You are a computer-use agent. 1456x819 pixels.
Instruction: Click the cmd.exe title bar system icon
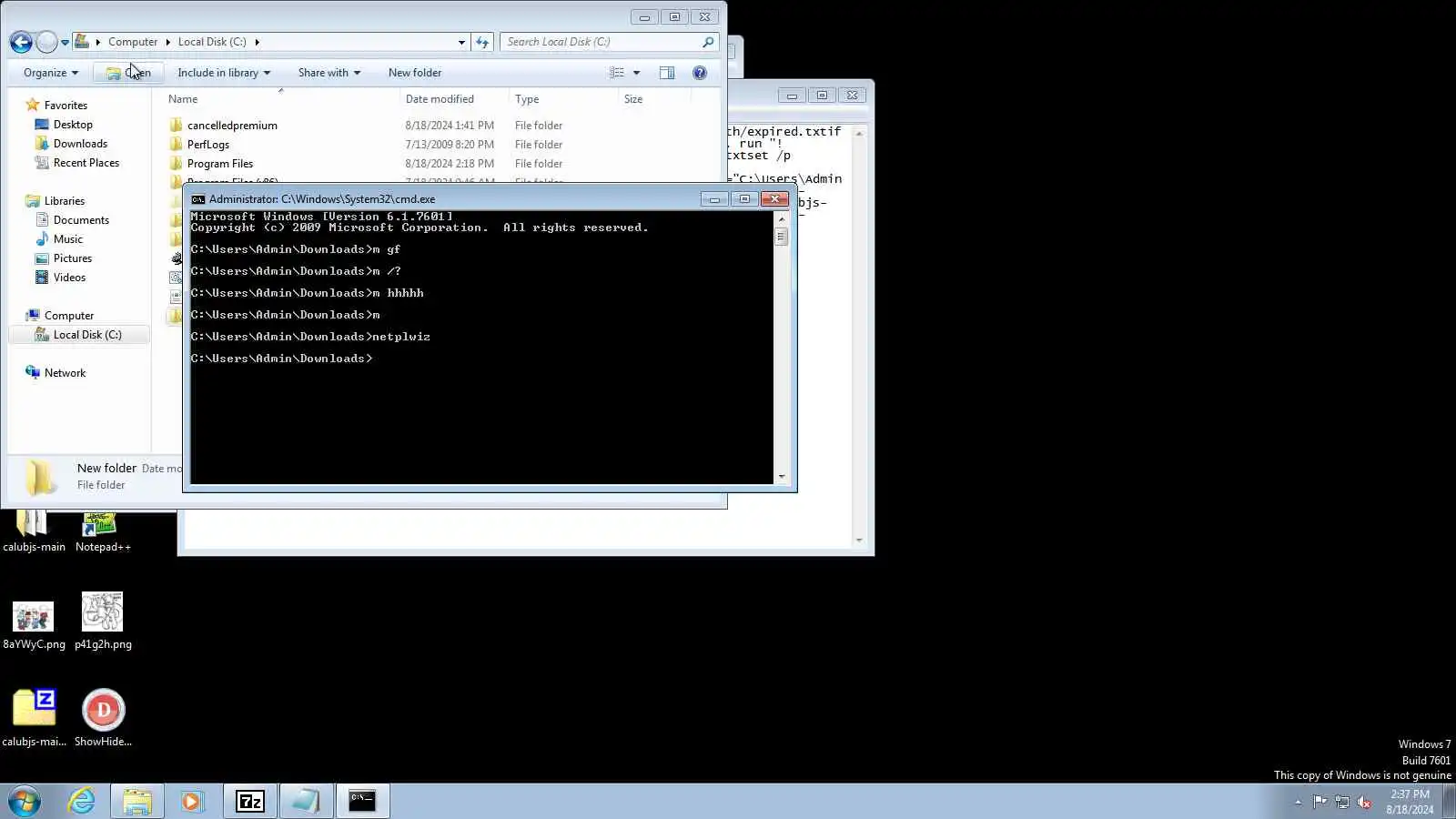197,199
